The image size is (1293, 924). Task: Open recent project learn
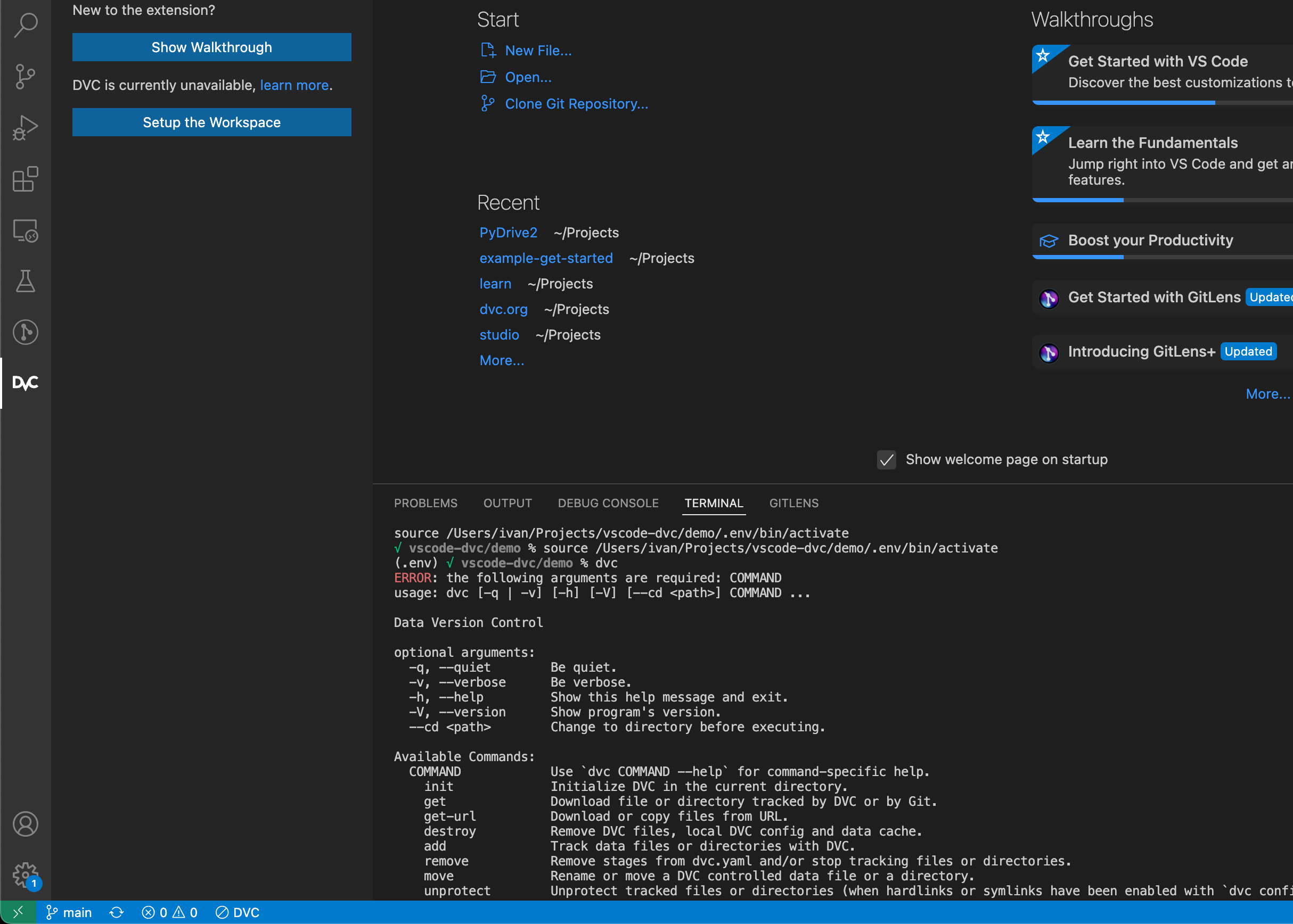coord(495,284)
